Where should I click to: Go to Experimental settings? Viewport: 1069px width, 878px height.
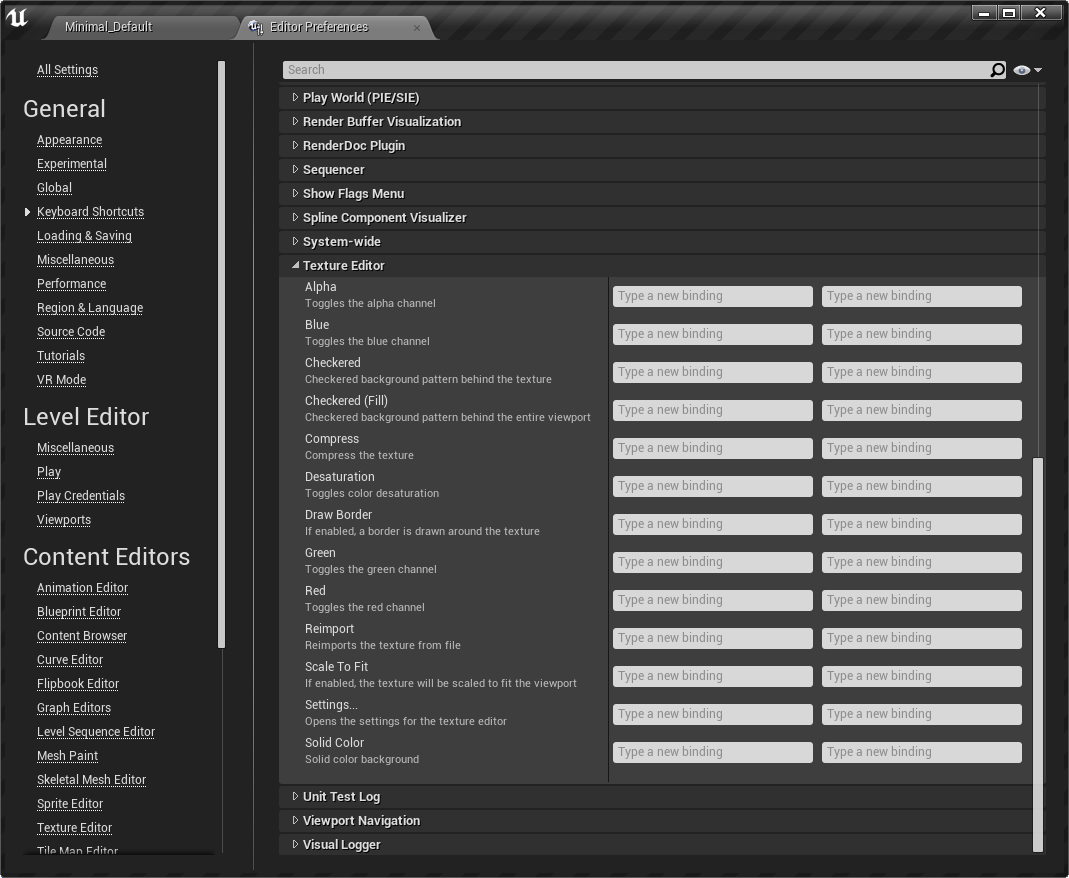72,164
